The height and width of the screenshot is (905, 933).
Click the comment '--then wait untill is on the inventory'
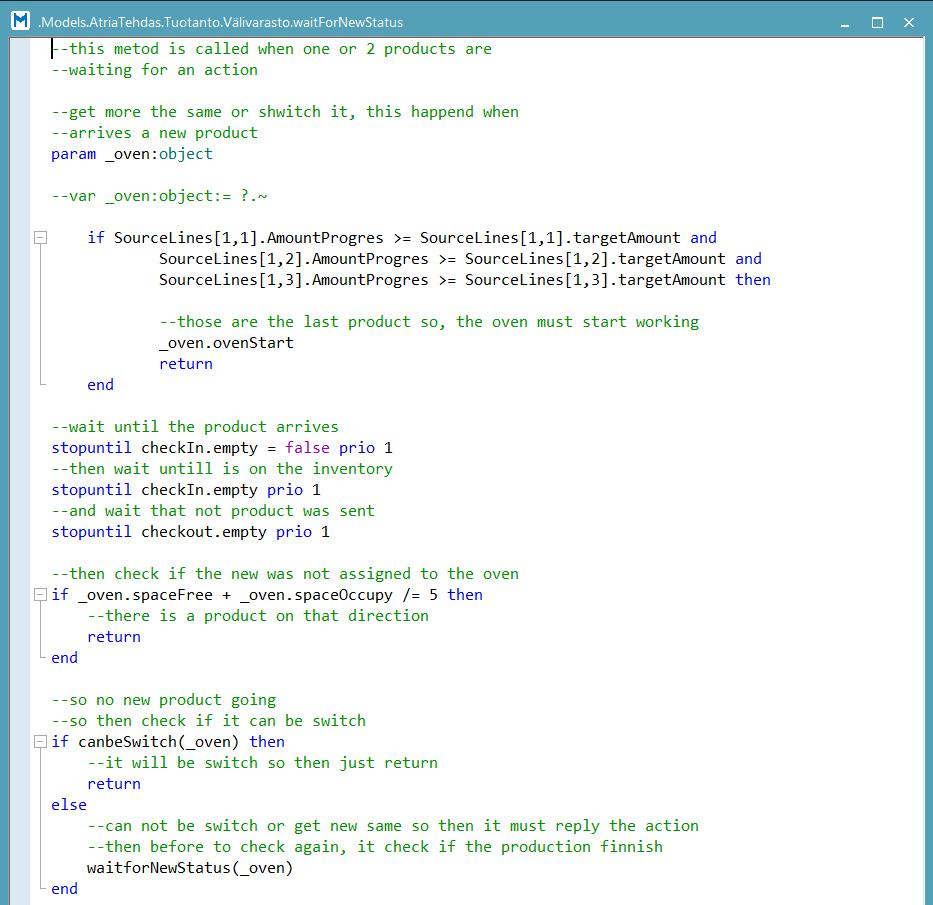pos(222,469)
